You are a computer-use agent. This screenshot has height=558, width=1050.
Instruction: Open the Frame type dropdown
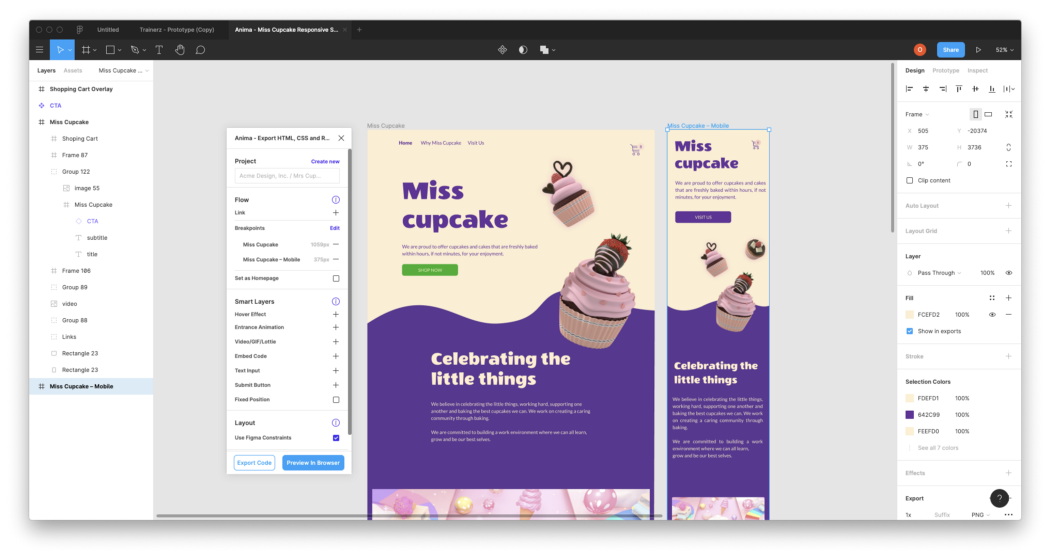click(917, 115)
